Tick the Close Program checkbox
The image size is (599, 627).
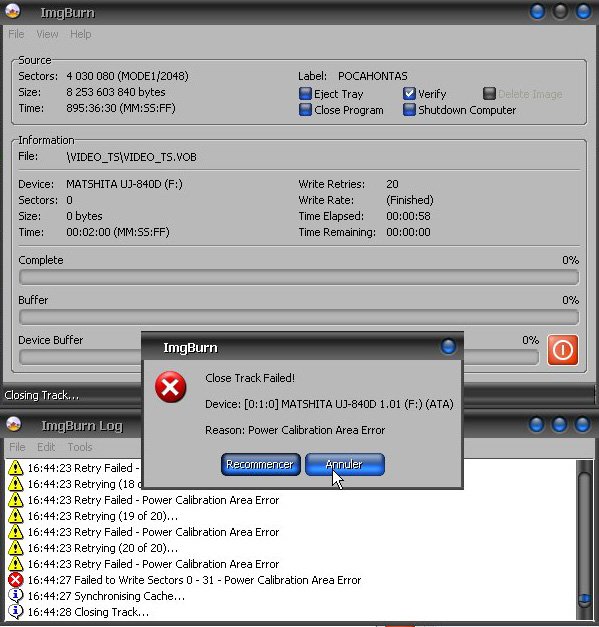click(305, 110)
